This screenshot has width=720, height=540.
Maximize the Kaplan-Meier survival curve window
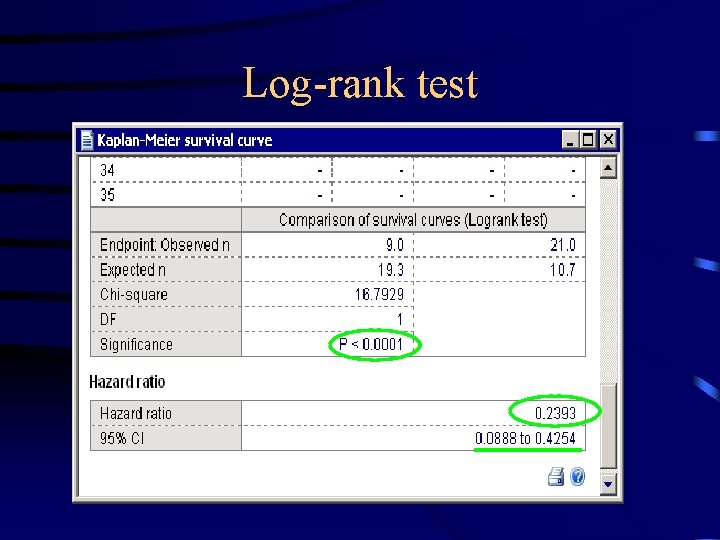tap(588, 140)
